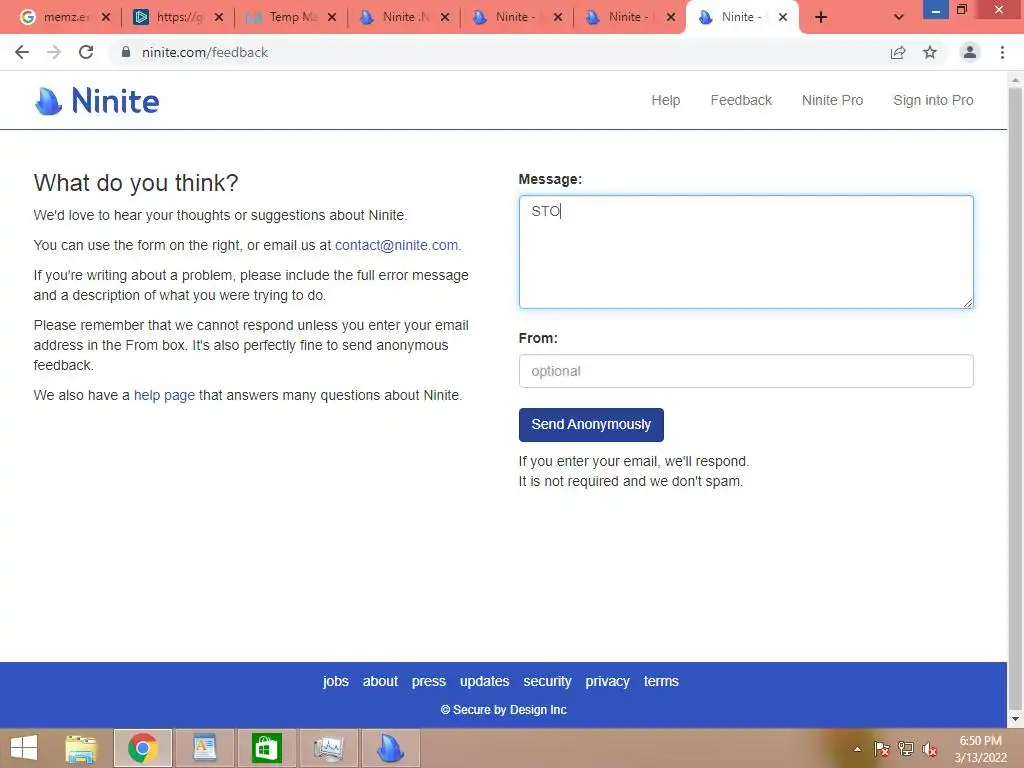Close the Temp Mail tab
The height and width of the screenshot is (768, 1024).
332,17
